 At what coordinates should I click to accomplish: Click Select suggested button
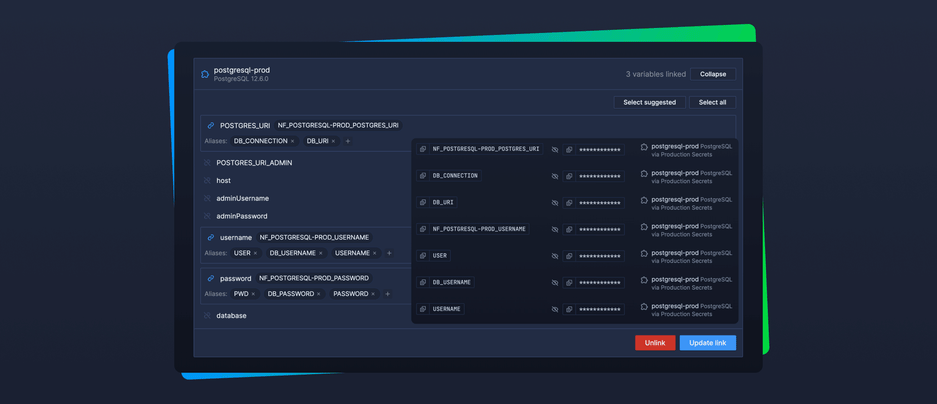(650, 102)
